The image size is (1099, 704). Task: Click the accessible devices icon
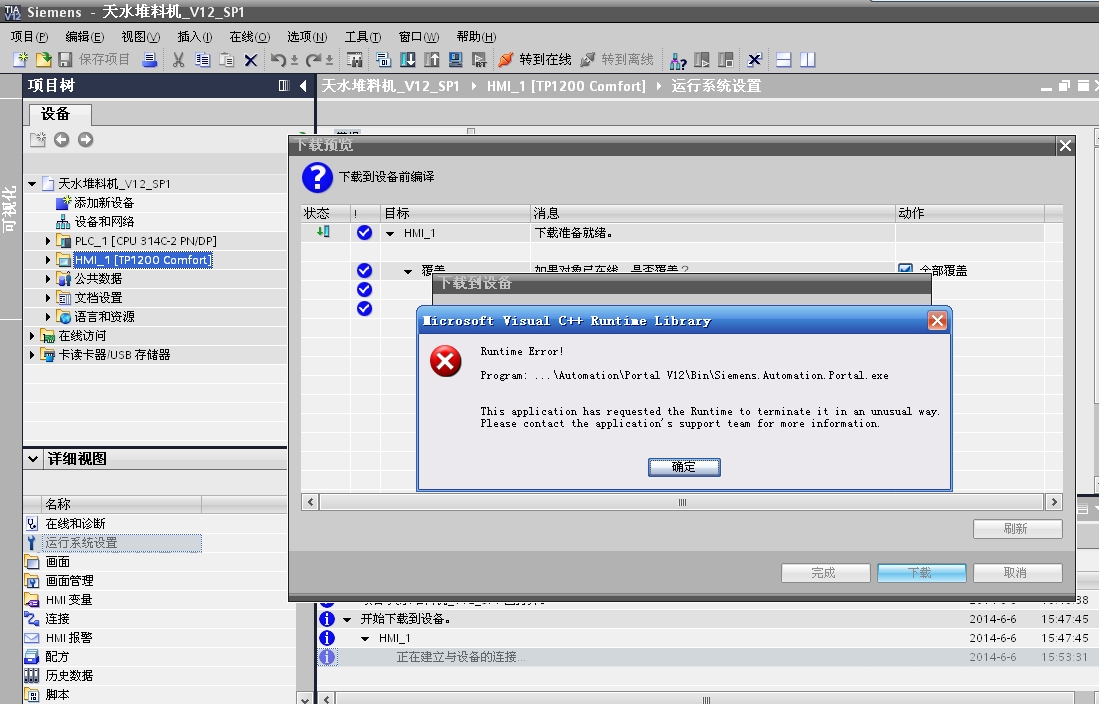tap(678, 60)
